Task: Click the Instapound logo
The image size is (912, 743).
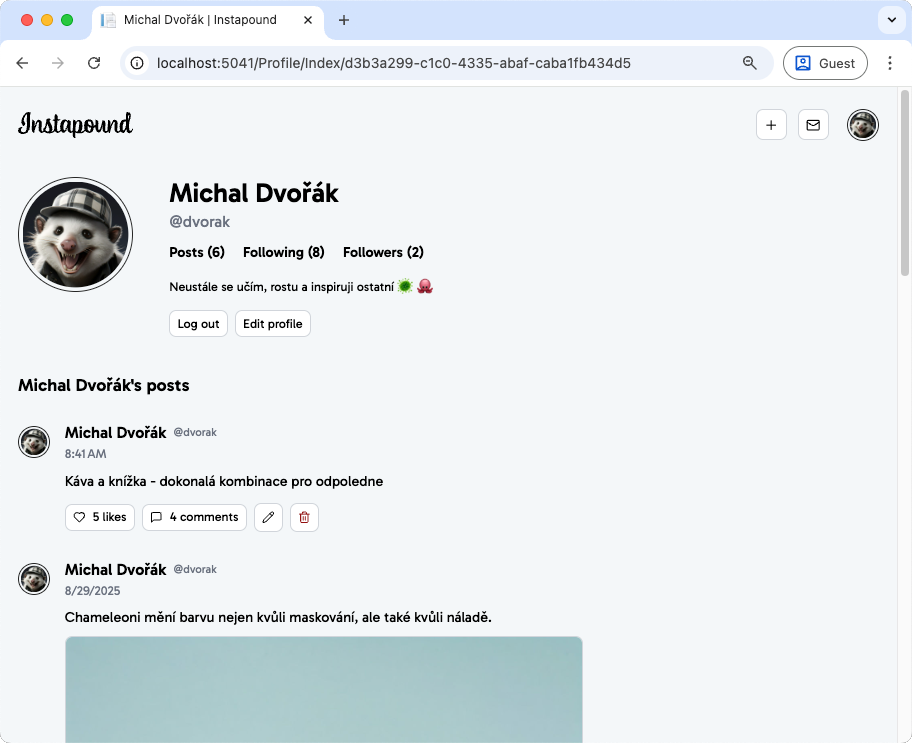Action: tap(75, 125)
